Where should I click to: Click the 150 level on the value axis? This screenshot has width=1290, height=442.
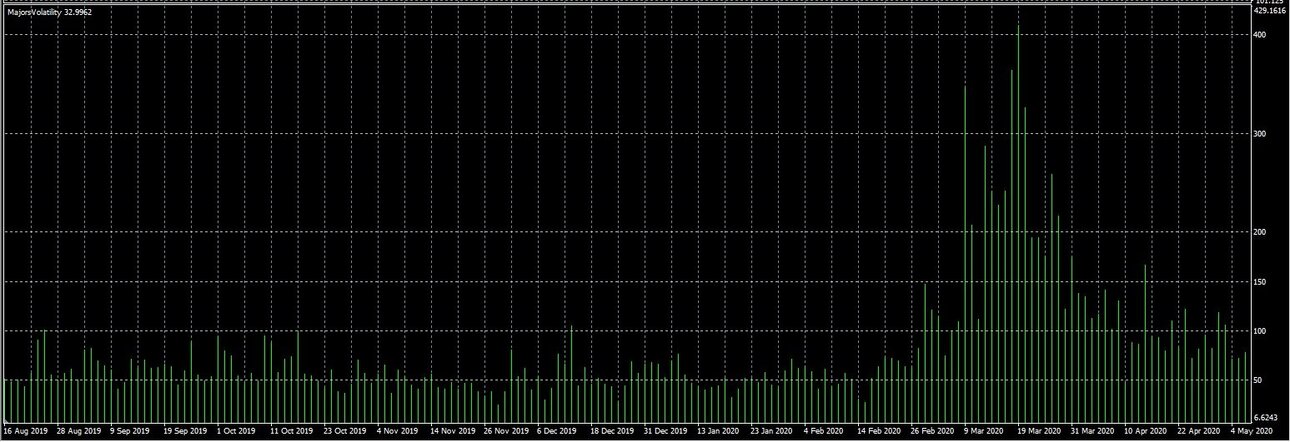tap(1259, 282)
